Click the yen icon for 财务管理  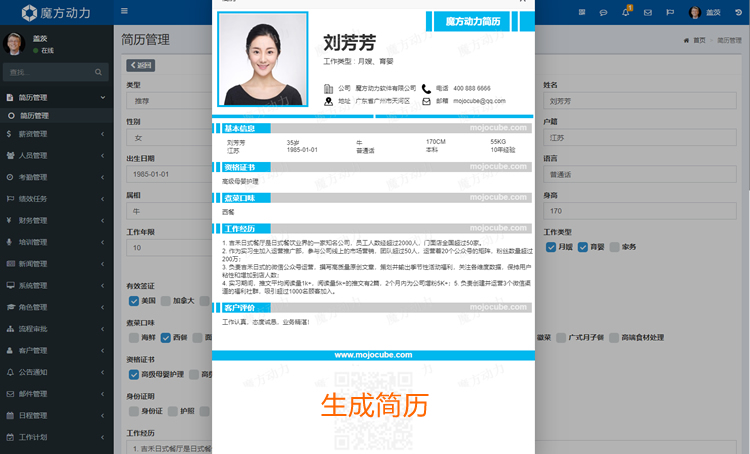coord(9,221)
